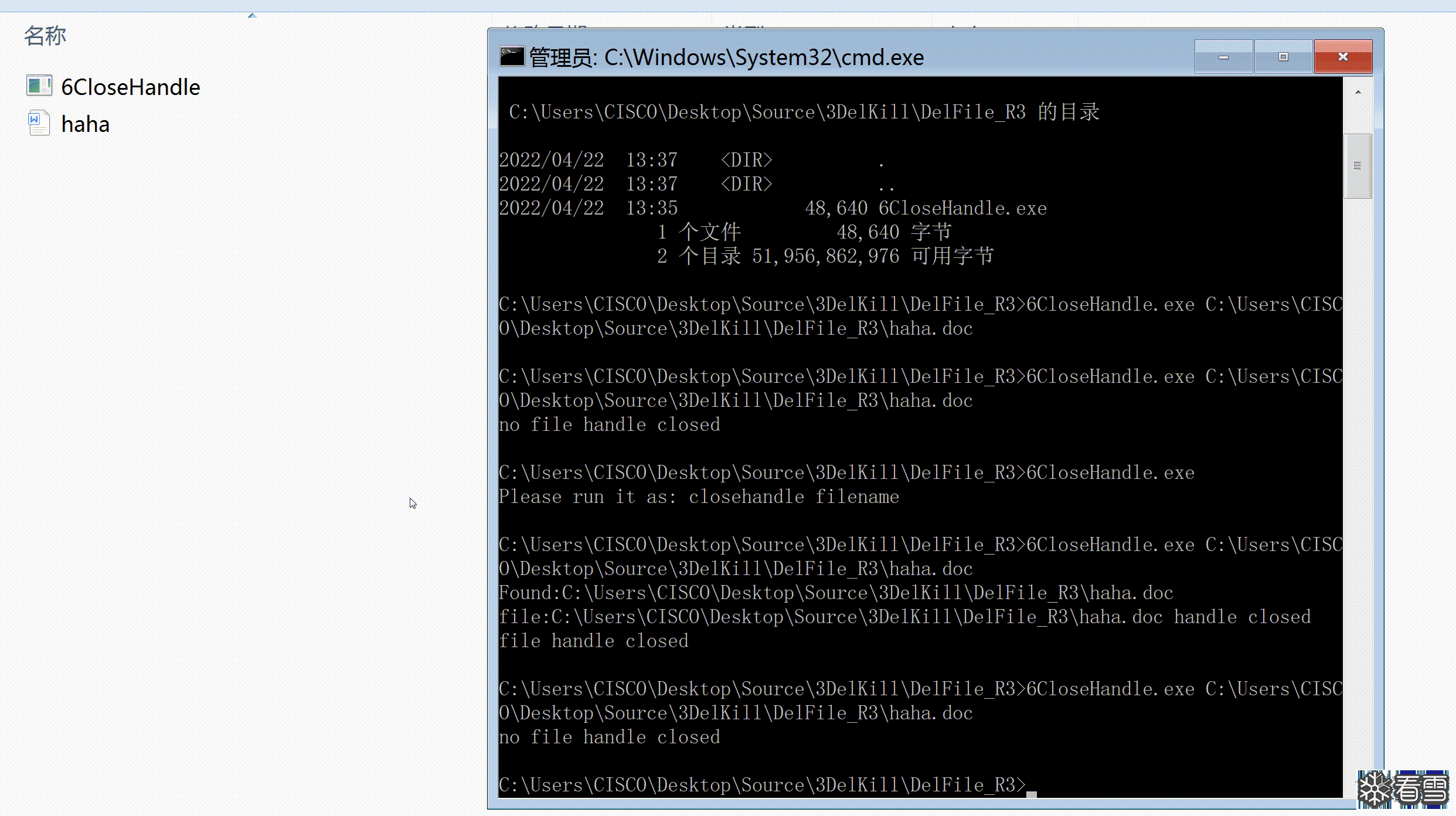This screenshot has width=1456, height=816.
Task: Close the administrator cmd.exe window
Action: click(x=1343, y=57)
